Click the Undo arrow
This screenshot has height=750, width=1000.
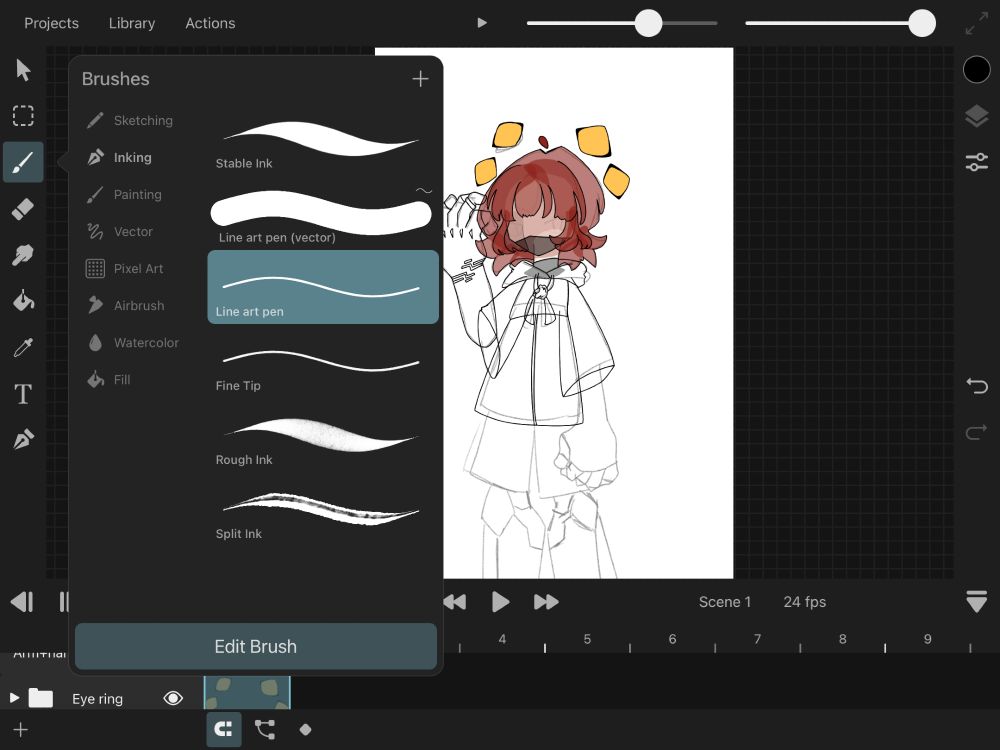(x=976, y=386)
